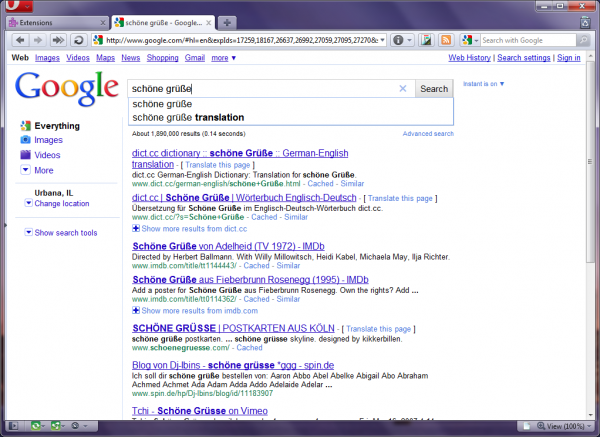600x437 pixels.
Task: Click the Opera Link sync icon in status bar
Action: (36, 426)
